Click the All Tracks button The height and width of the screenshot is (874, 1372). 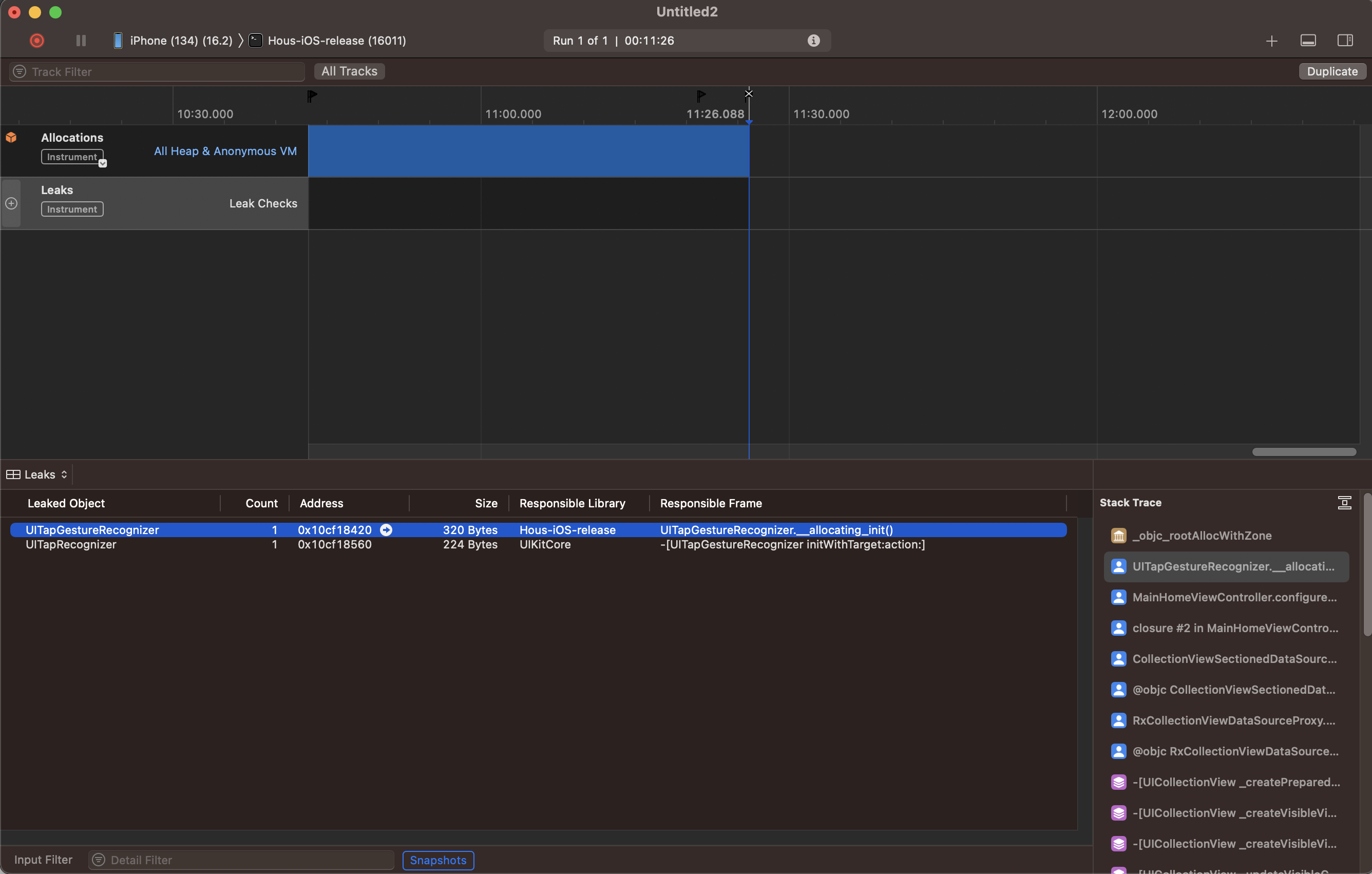[349, 71]
